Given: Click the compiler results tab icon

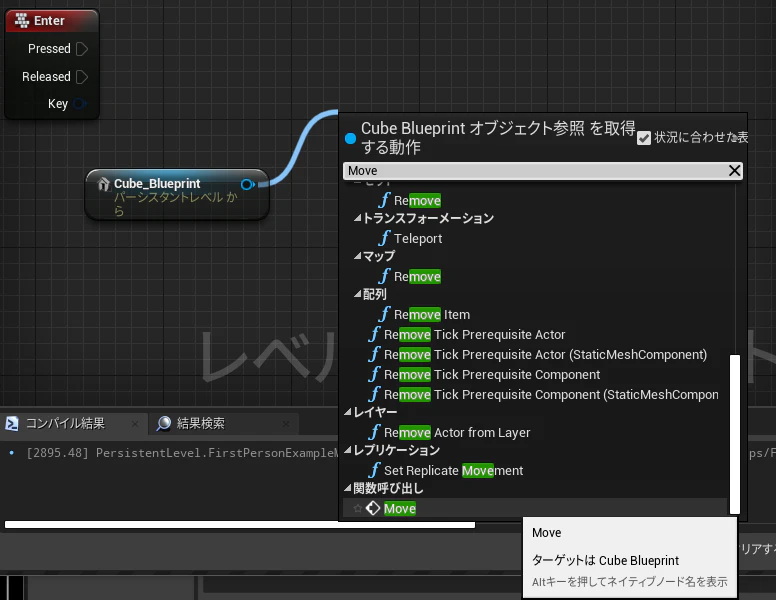Looking at the screenshot, I should click(x=12, y=424).
